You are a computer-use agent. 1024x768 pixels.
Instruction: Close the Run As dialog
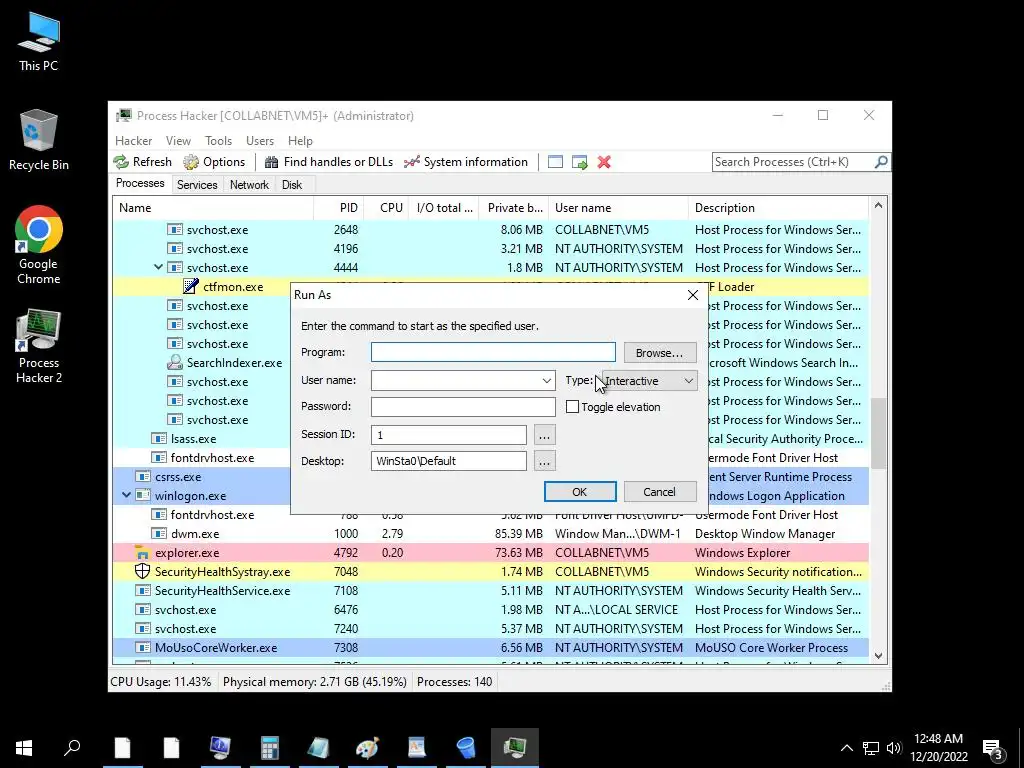[x=693, y=295]
